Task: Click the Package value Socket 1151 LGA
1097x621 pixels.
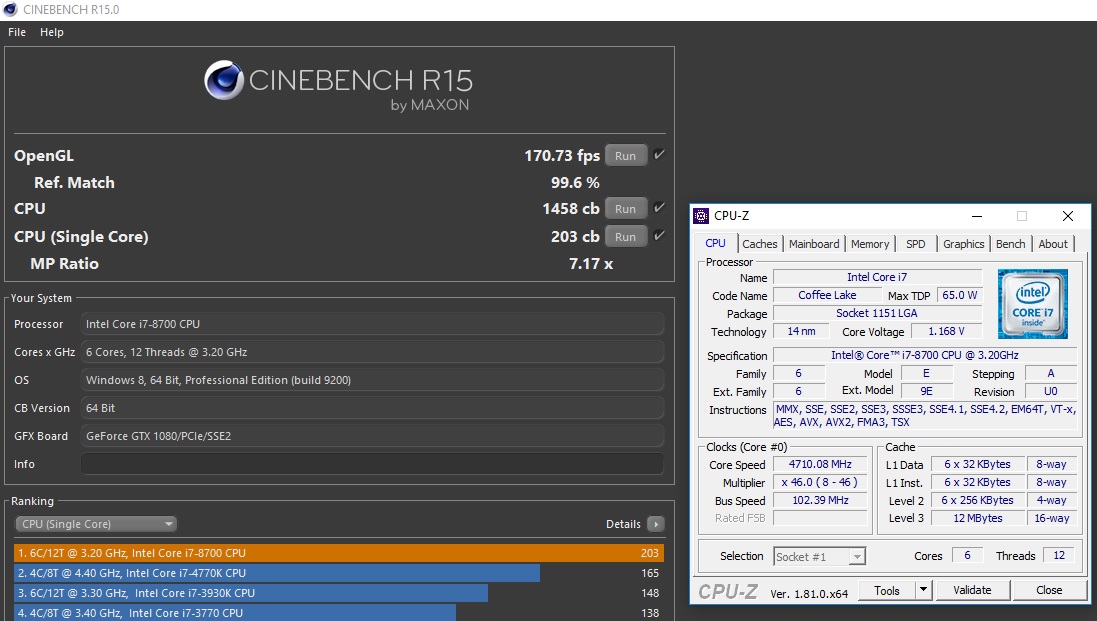Action: (877, 313)
